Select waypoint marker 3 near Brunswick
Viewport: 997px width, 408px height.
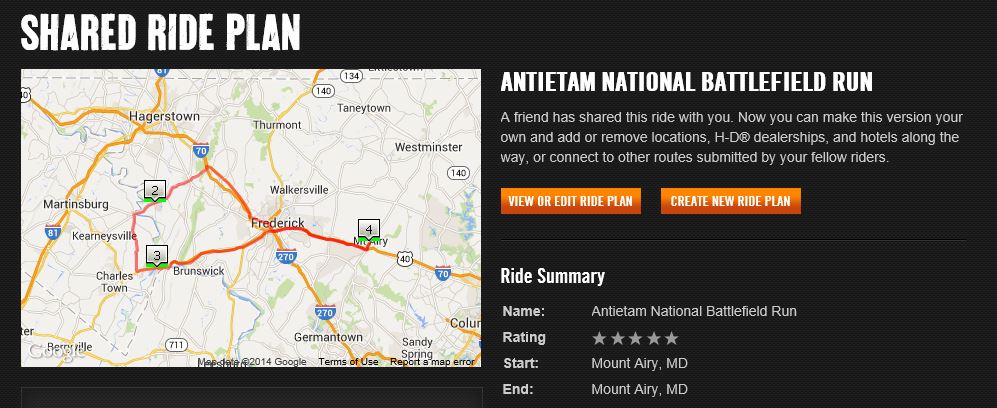pos(157,256)
